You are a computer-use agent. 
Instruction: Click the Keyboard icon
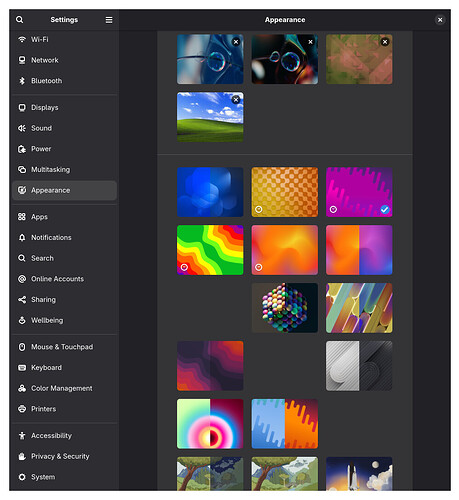pos(22,367)
